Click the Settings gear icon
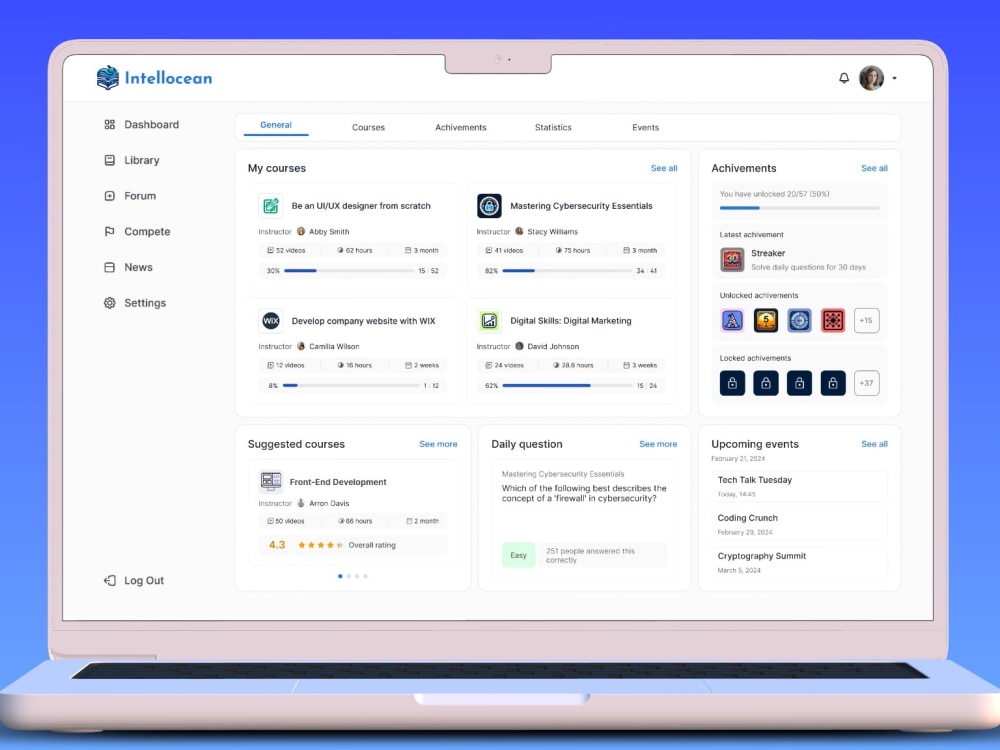Screen dimensions: 1000x750 pos(110,303)
